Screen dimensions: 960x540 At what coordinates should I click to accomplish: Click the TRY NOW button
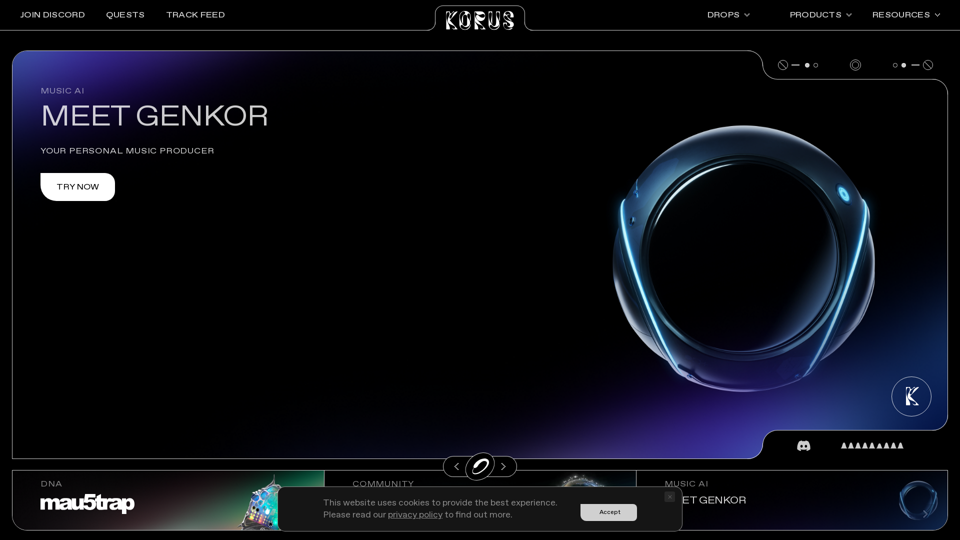coord(78,187)
